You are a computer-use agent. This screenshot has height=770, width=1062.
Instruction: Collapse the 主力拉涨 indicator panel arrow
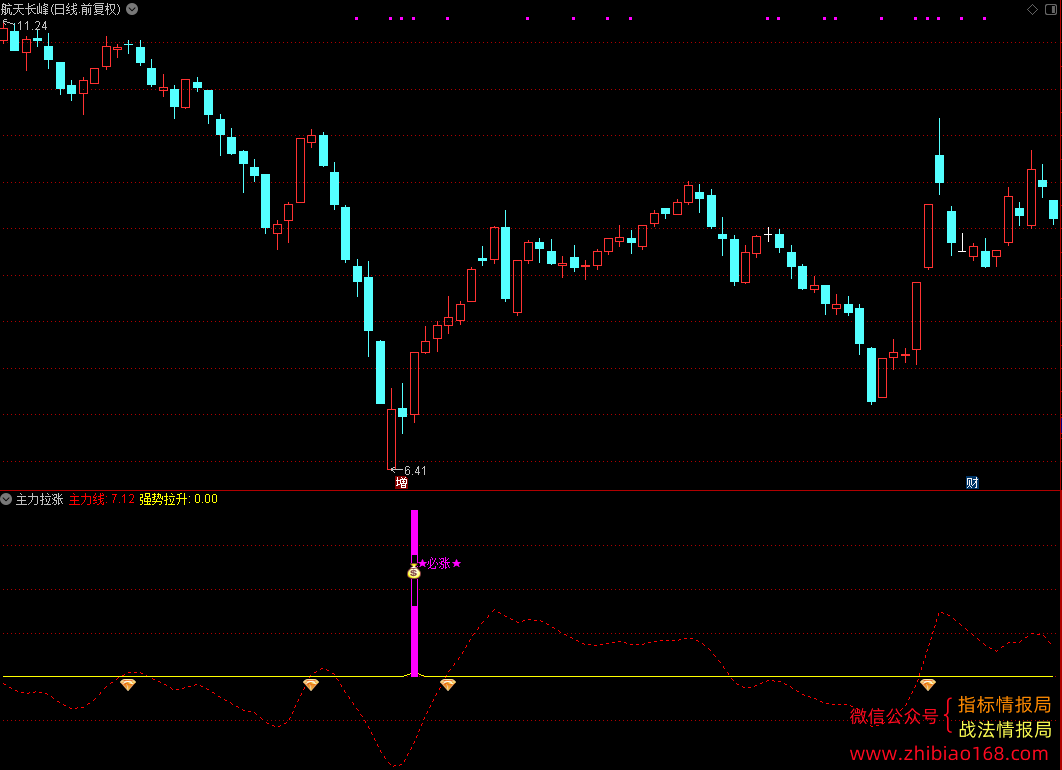[6, 499]
